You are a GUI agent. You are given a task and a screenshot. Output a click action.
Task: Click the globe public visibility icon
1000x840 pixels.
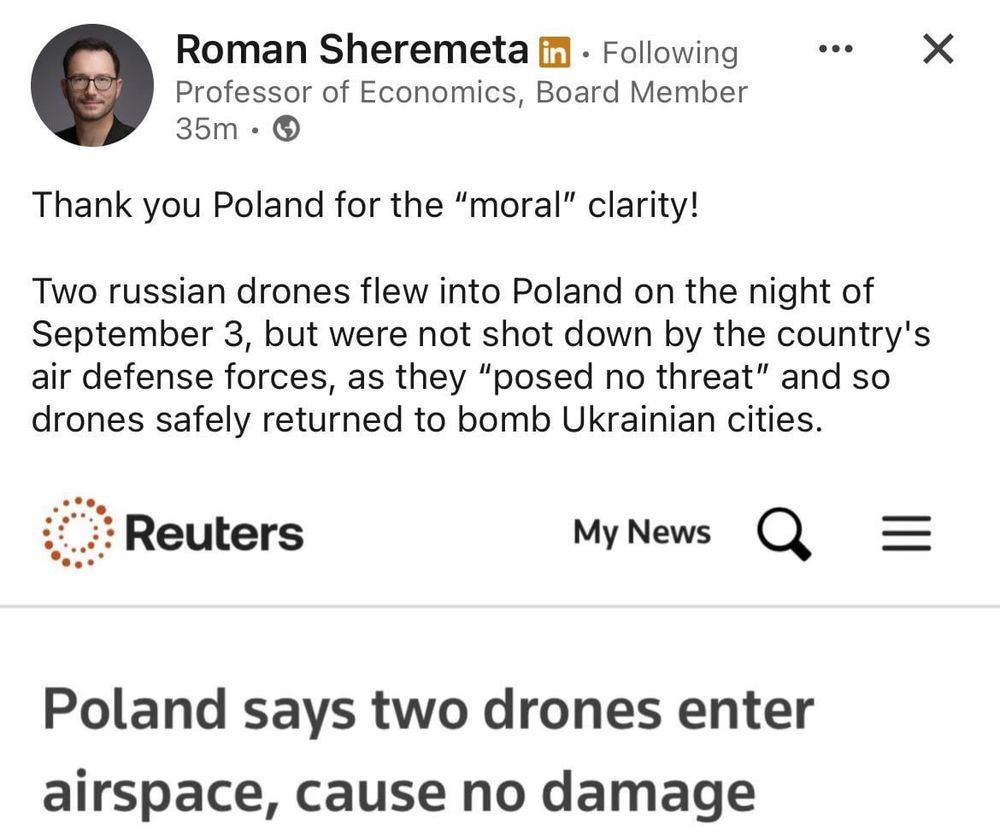[286, 129]
